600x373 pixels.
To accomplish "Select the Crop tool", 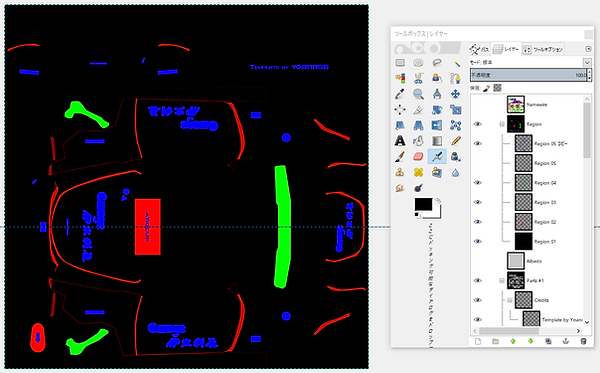I will tap(418, 110).
